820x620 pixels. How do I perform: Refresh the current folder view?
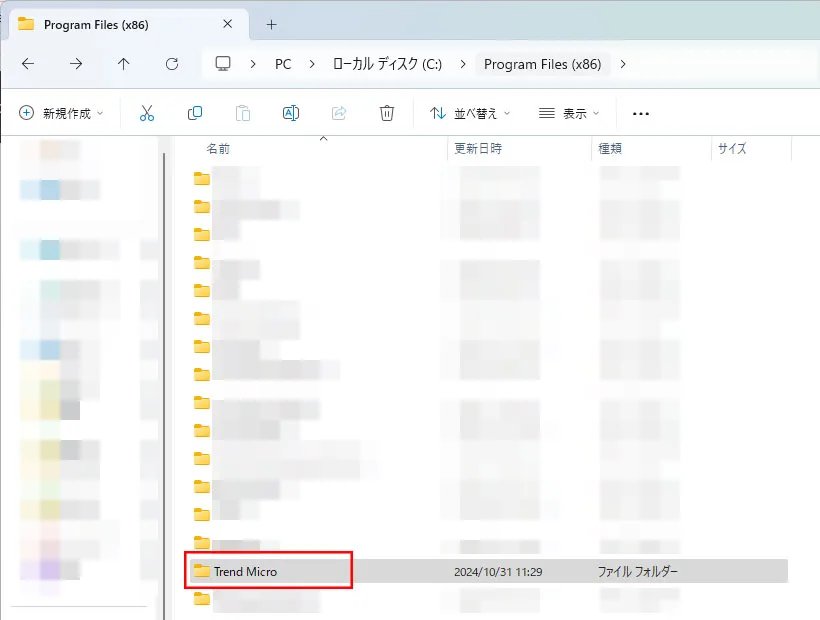coord(172,64)
